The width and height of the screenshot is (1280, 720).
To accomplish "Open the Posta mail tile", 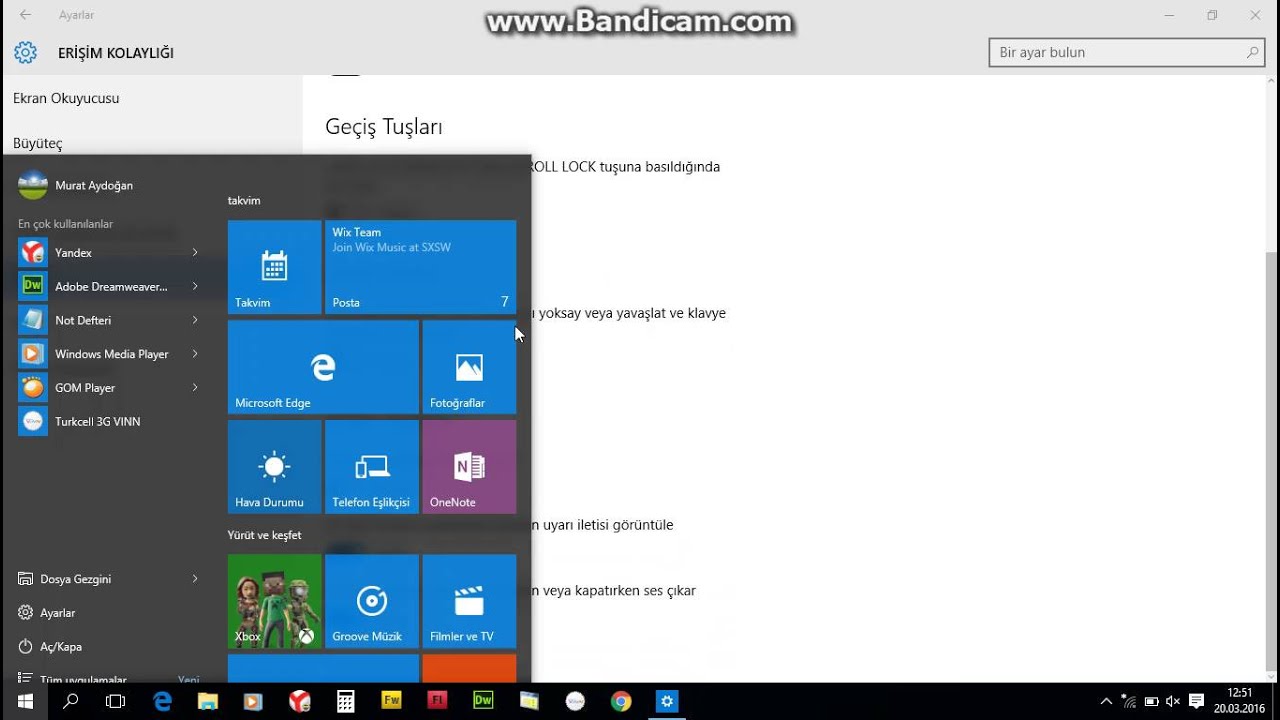I will click(x=420, y=267).
